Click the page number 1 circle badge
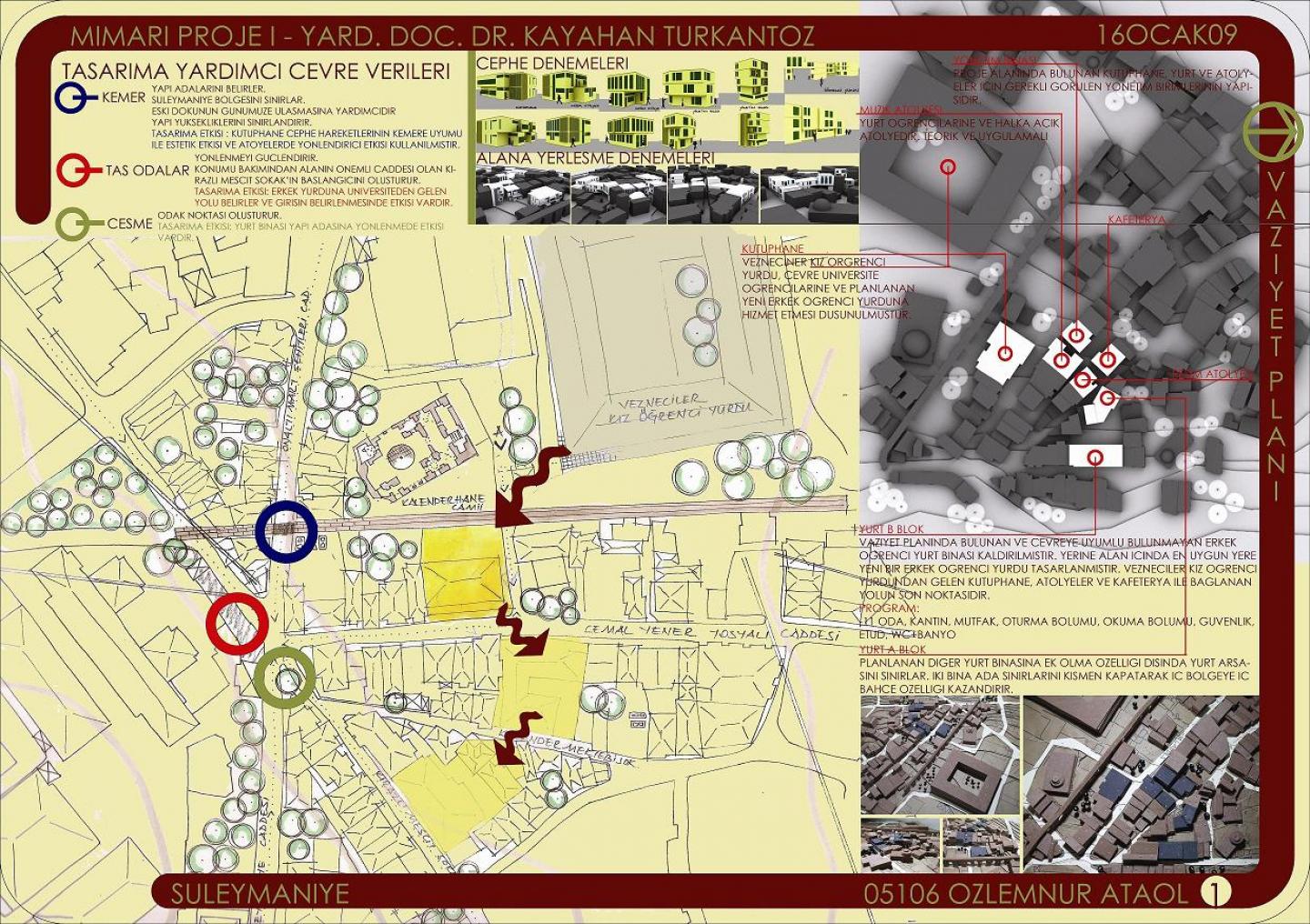1310x924 pixels. [x=1210, y=892]
